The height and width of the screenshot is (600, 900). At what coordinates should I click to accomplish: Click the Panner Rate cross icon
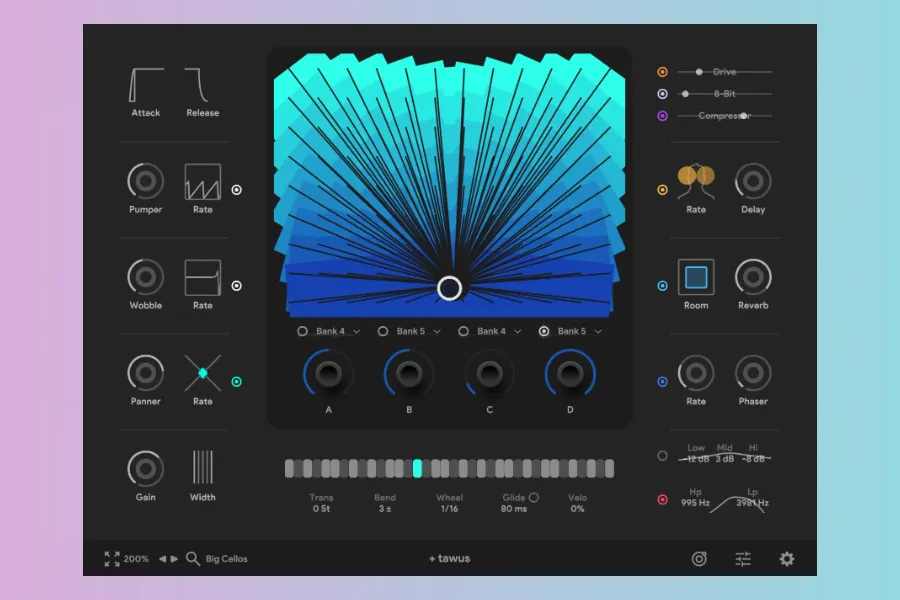click(203, 373)
